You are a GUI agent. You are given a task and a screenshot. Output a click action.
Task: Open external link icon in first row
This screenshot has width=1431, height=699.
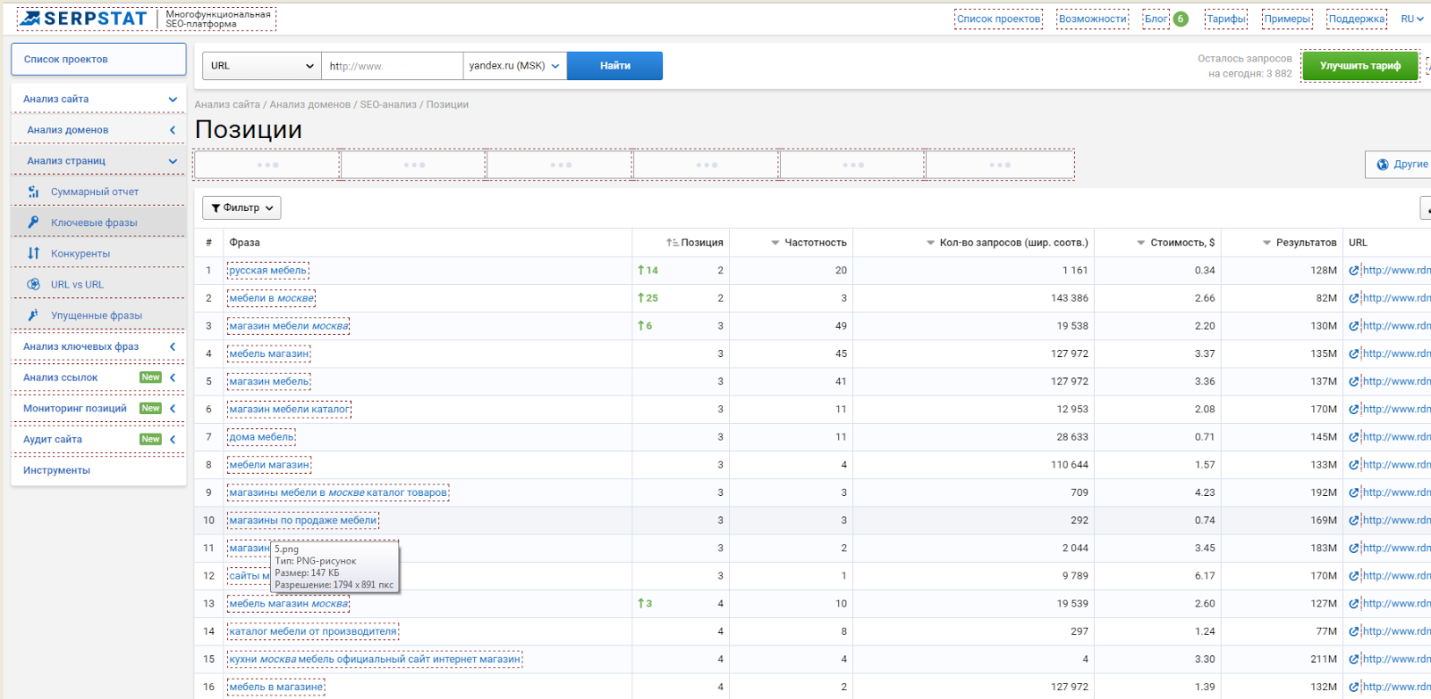[x=1354, y=270]
